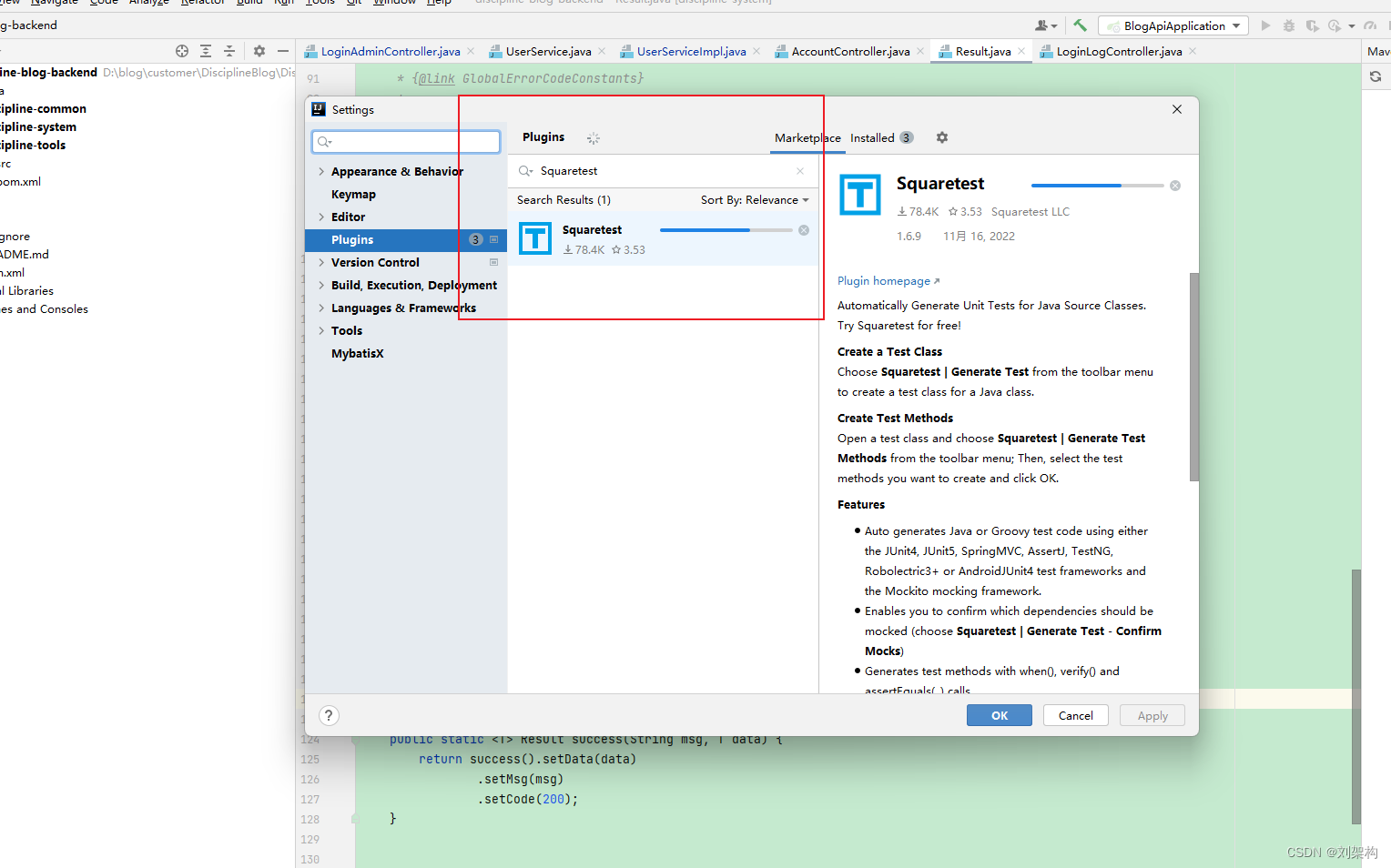Cancel Squaretest download in detail pane
Viewport: 1391px width, 868px height.
1175,186
